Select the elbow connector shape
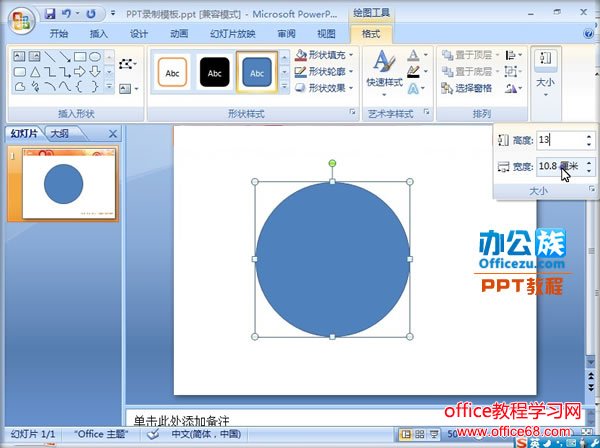 point(50,72)
